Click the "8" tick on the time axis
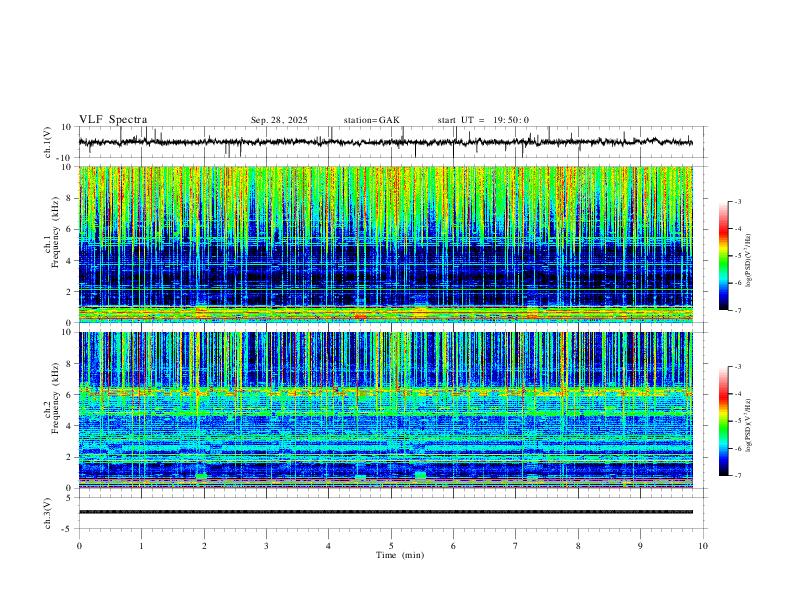The height and width of the screenshot is (612, 792). (x=578, y=546)
